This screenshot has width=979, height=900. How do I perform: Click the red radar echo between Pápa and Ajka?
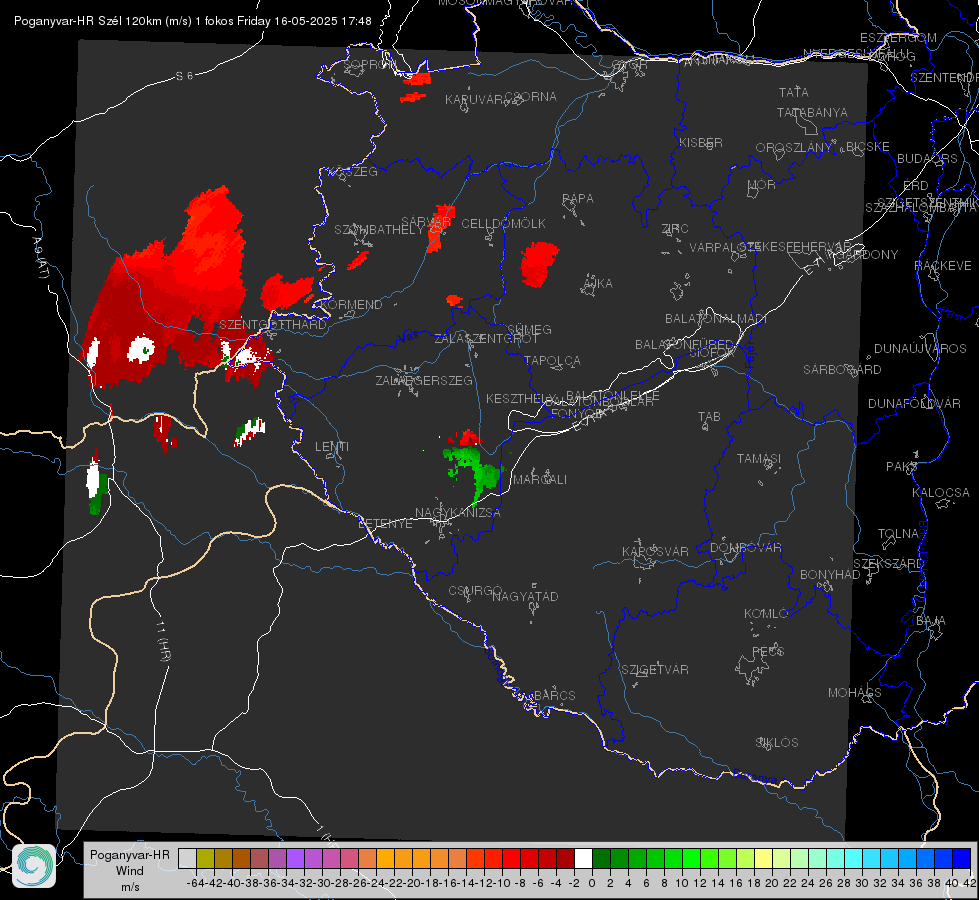pos(539,264)
